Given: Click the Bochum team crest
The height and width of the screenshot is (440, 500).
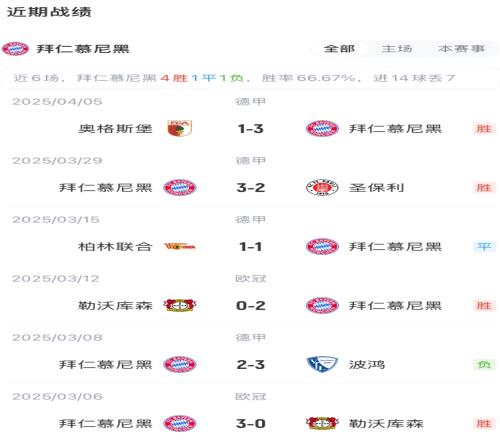Looking at the screenshot, I should (x=322, y=364).
